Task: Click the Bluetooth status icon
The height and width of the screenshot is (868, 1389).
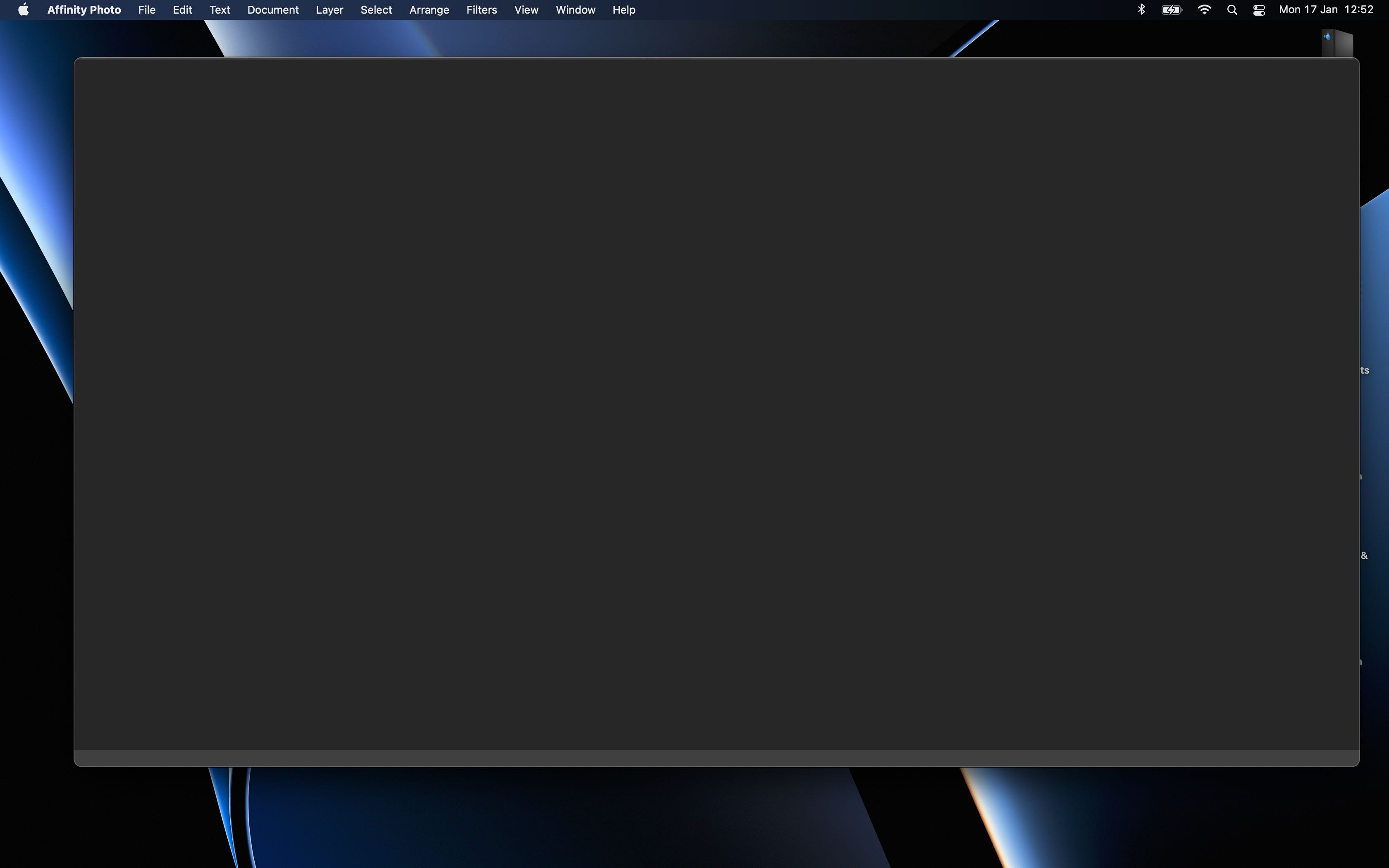Action: (x=1141, y=10)
